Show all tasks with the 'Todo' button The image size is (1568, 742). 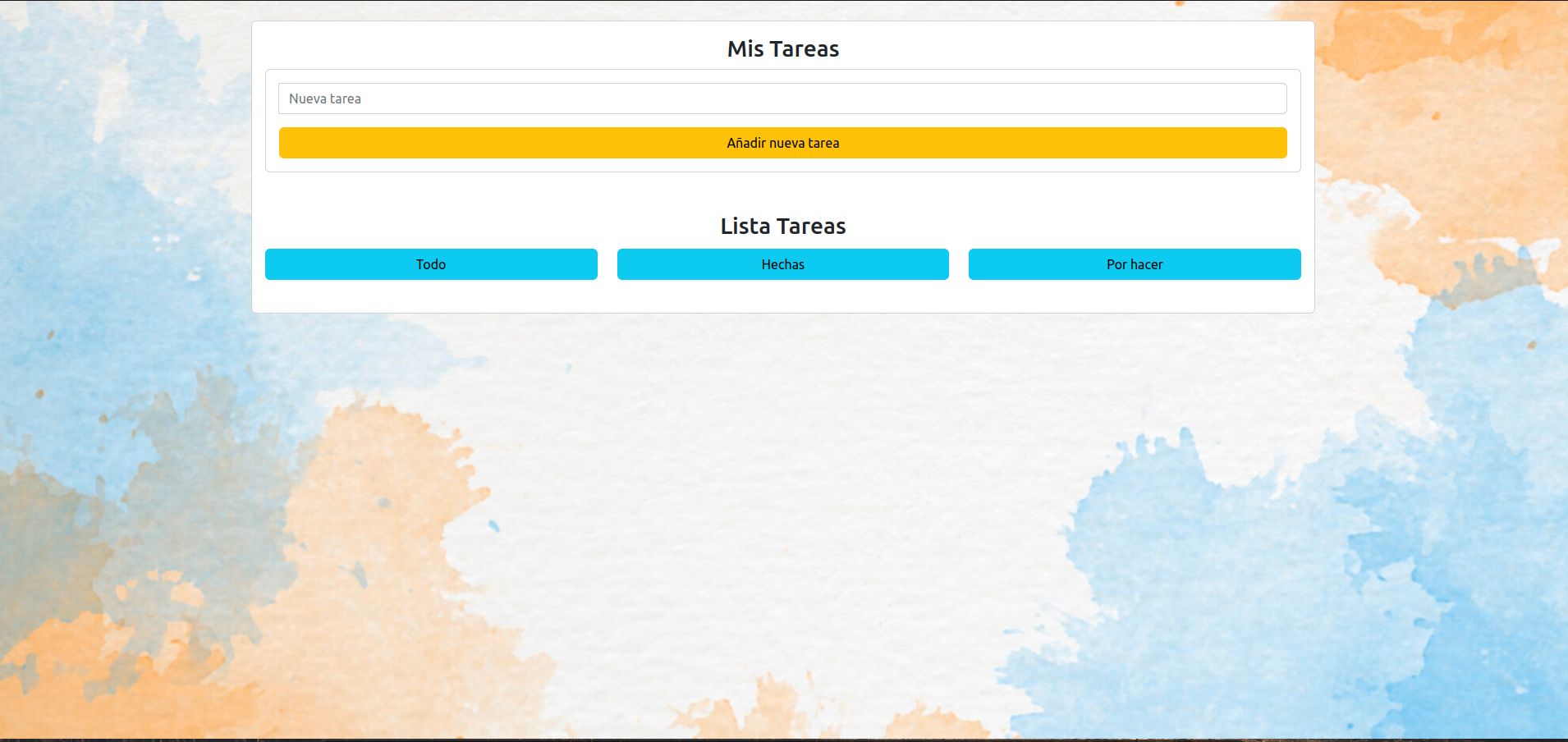point(431,264)
